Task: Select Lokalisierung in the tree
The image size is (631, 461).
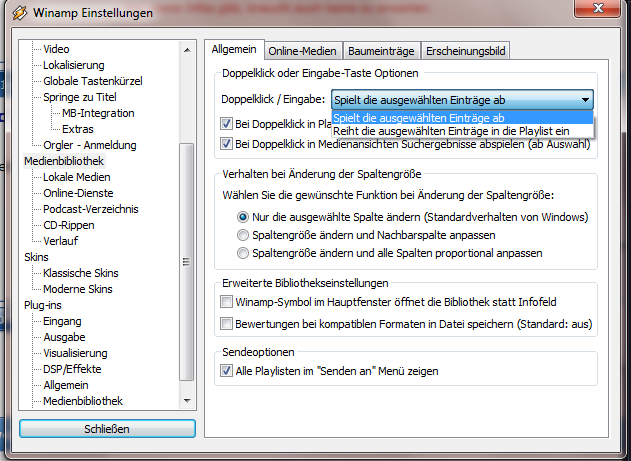Action: (x=74, y=65)
